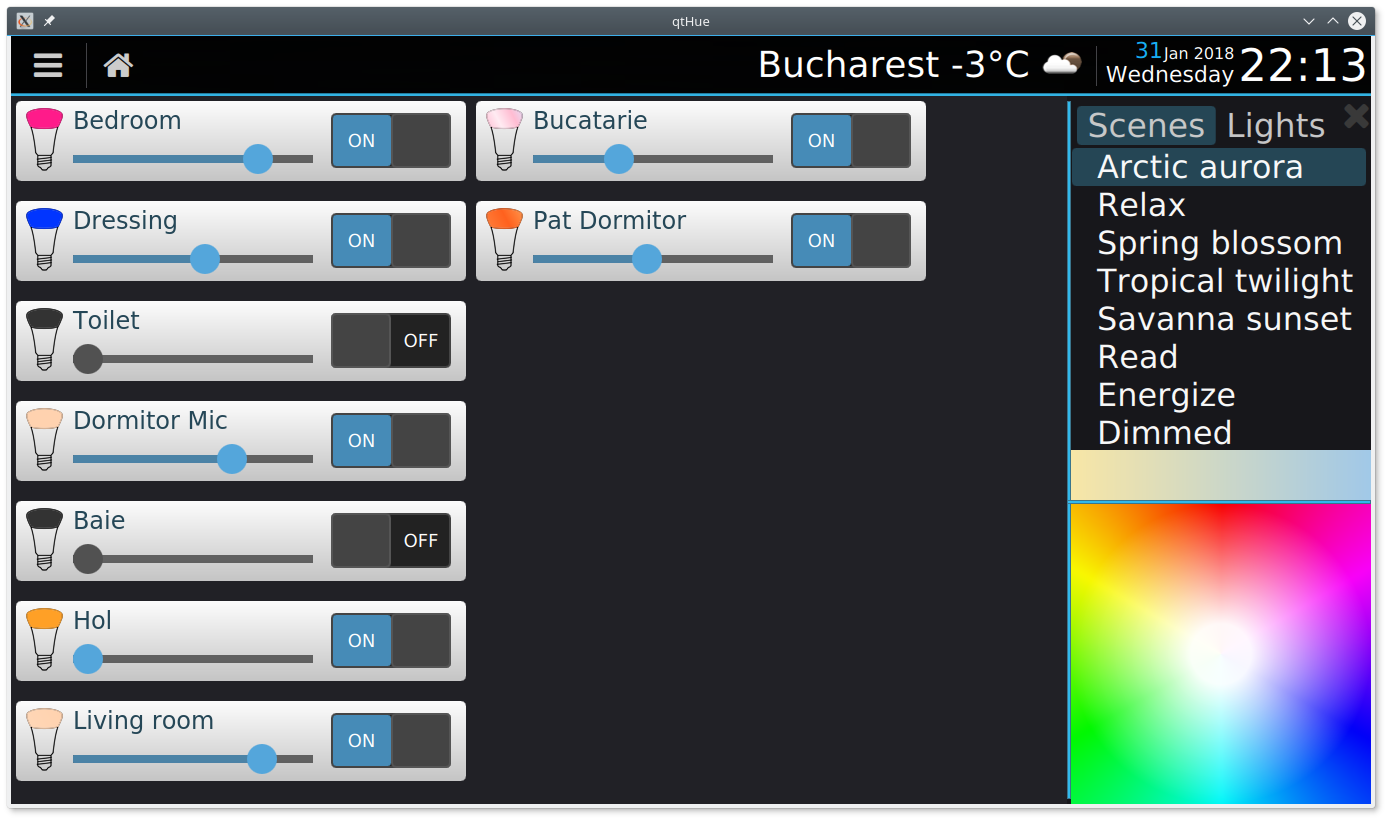The image size is (1388, 821).
Task: Switch to the Lights tab
Action: point(1275,126)
